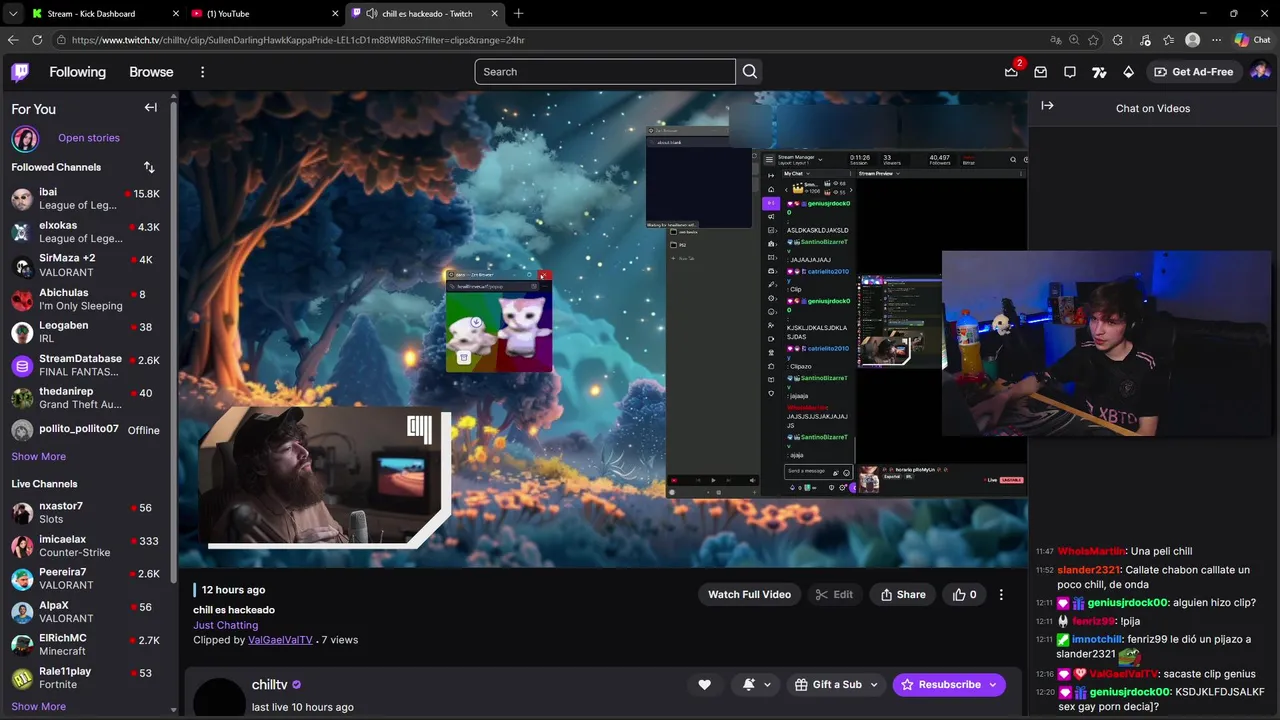Click in the Twitch search field
The height and width of the screenshot is (720, 1280).
tap(605, 72)
